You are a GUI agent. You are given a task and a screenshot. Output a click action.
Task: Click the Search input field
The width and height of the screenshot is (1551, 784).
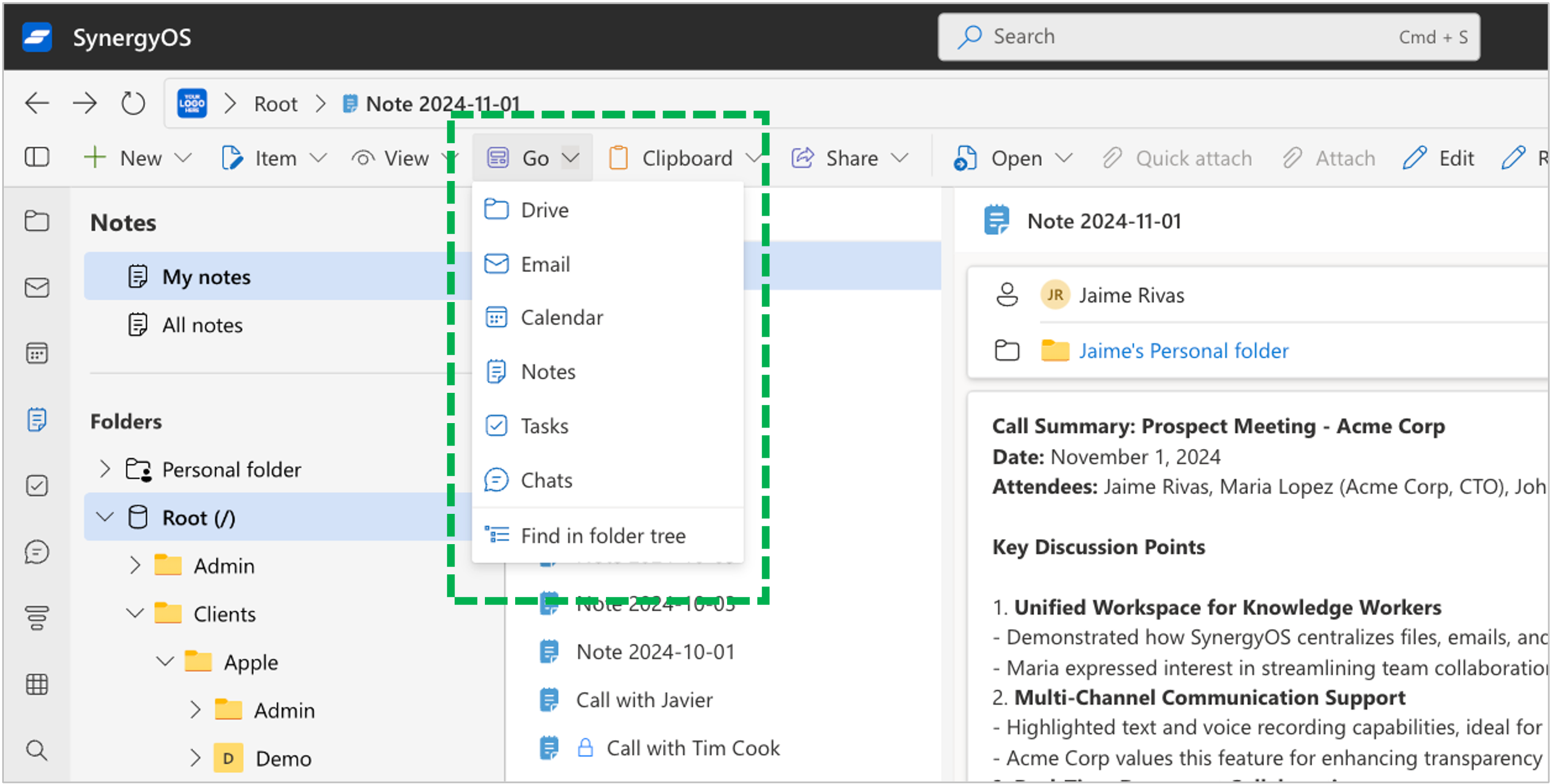click(x=1209, y=37)
